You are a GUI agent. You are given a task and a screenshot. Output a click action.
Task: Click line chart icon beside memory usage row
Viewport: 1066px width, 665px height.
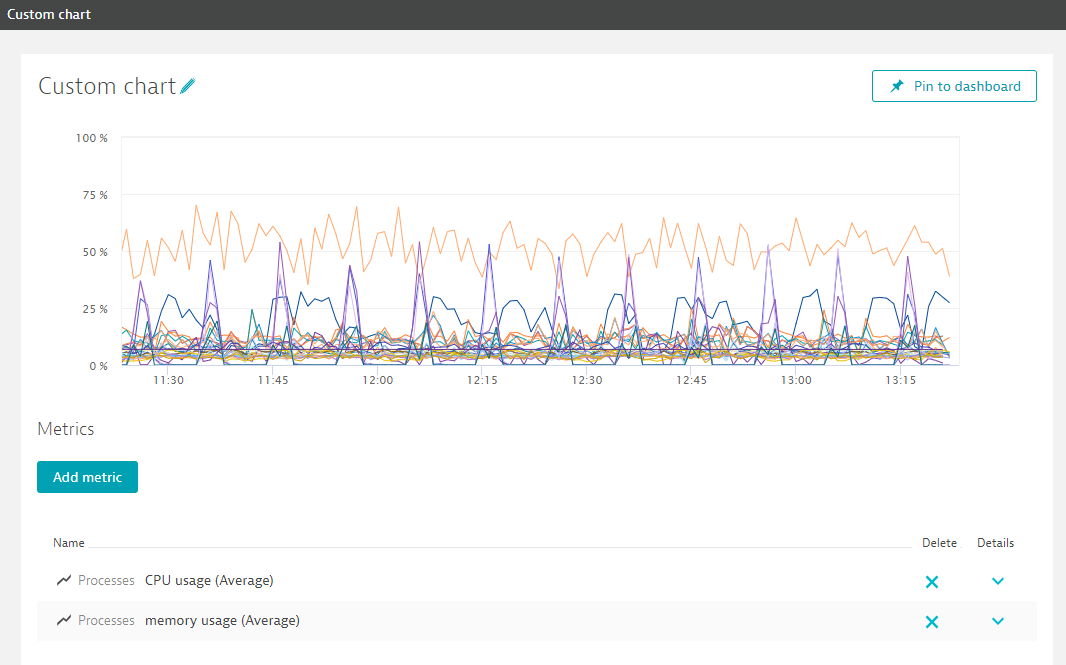click(64, 620)
